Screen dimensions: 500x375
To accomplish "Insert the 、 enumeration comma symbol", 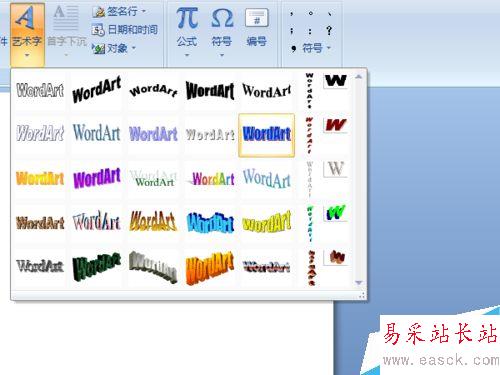I will click(329, 13).
